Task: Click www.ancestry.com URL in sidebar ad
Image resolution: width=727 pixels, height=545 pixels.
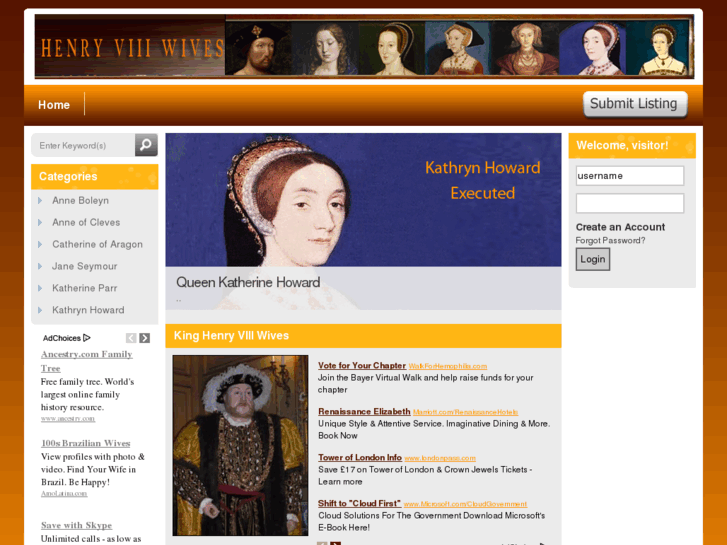Action: [x=68, y=419]
